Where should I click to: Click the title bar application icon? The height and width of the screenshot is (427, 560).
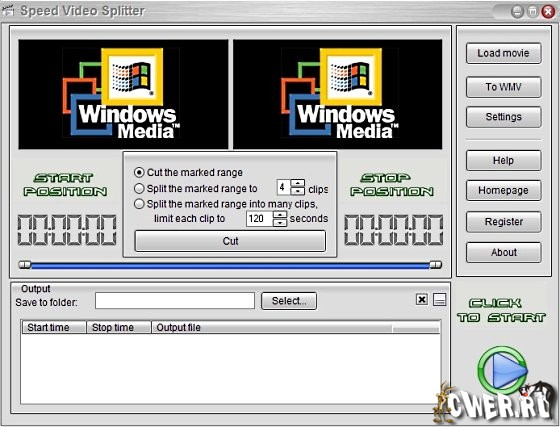(8, 11)
